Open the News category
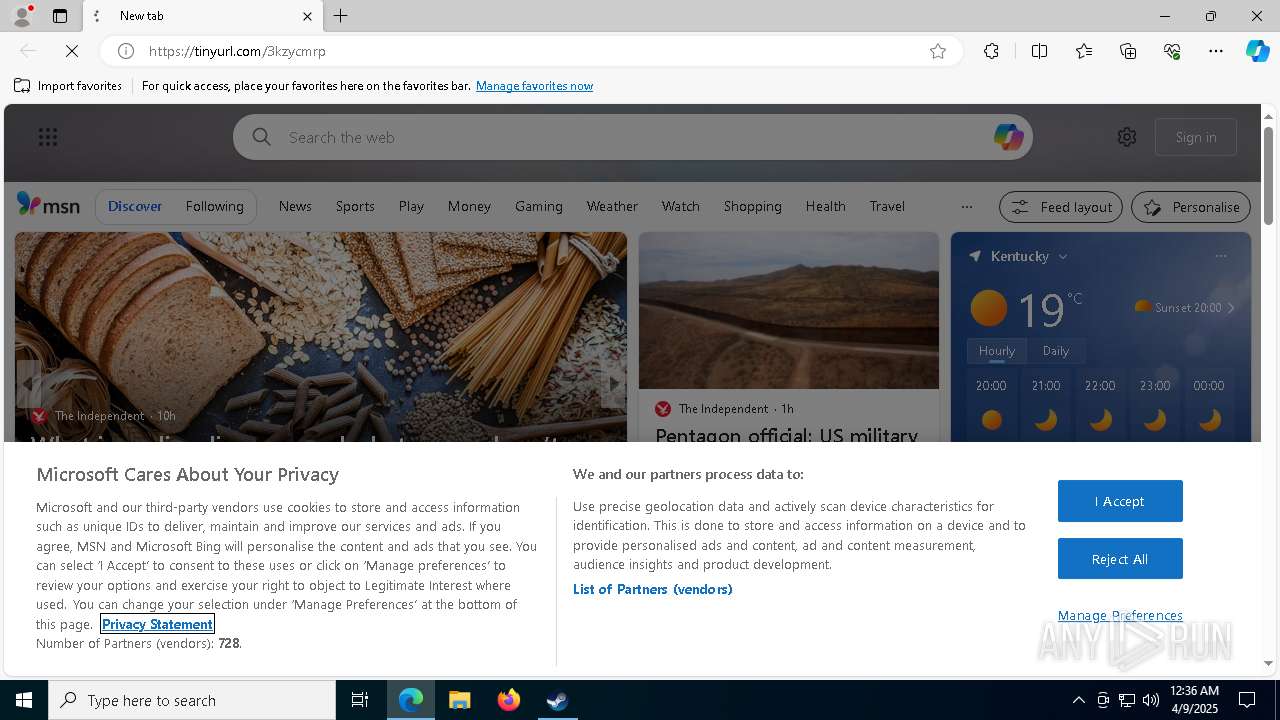 [295, 206]
